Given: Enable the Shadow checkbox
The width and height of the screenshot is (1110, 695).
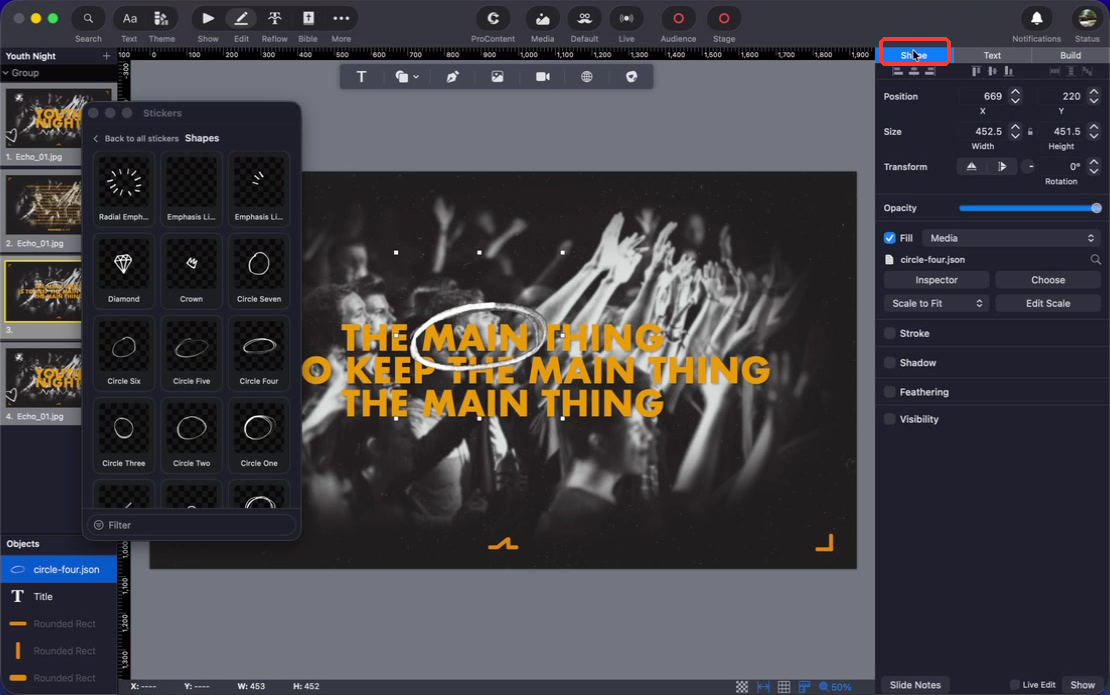Looking at the screenshot, I should 890,362.
